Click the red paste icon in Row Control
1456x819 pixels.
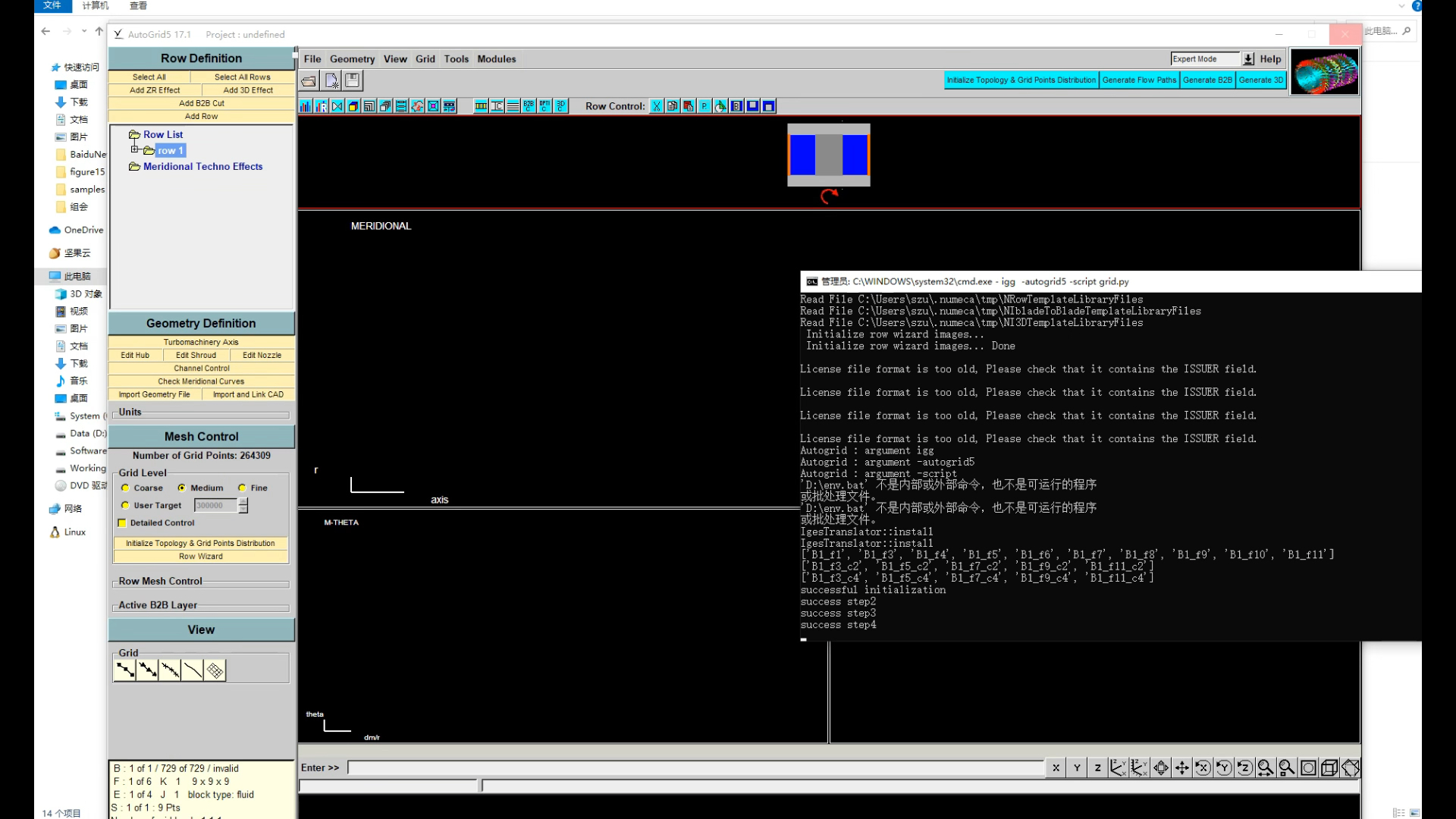(689, 106)
